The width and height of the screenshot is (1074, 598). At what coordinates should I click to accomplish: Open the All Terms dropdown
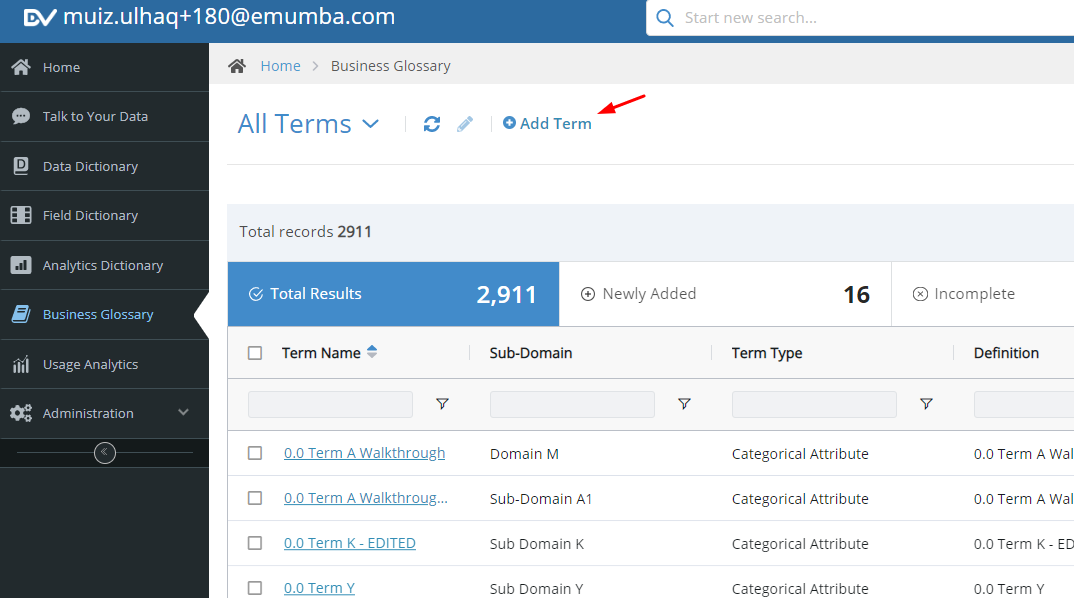point(308,124)
